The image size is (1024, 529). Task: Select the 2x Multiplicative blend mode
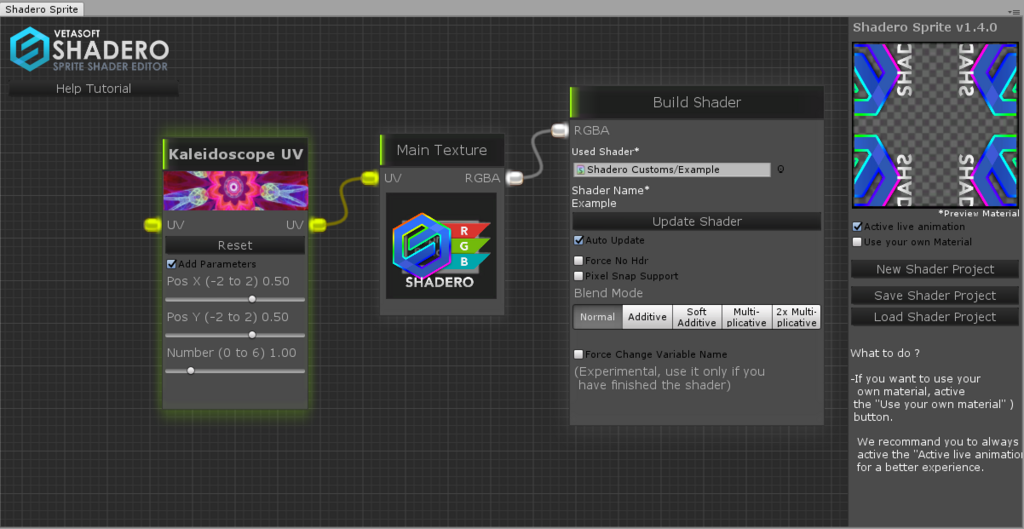pyautogui.click(x=796, y=317)
